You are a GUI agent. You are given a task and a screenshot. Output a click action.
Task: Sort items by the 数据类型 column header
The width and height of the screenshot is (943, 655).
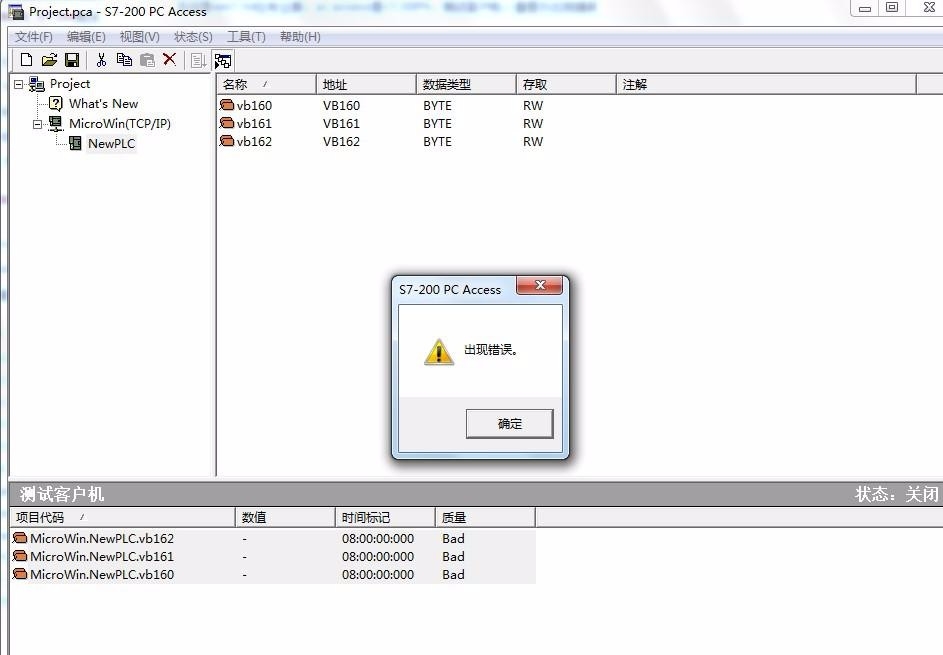(466, 84)
